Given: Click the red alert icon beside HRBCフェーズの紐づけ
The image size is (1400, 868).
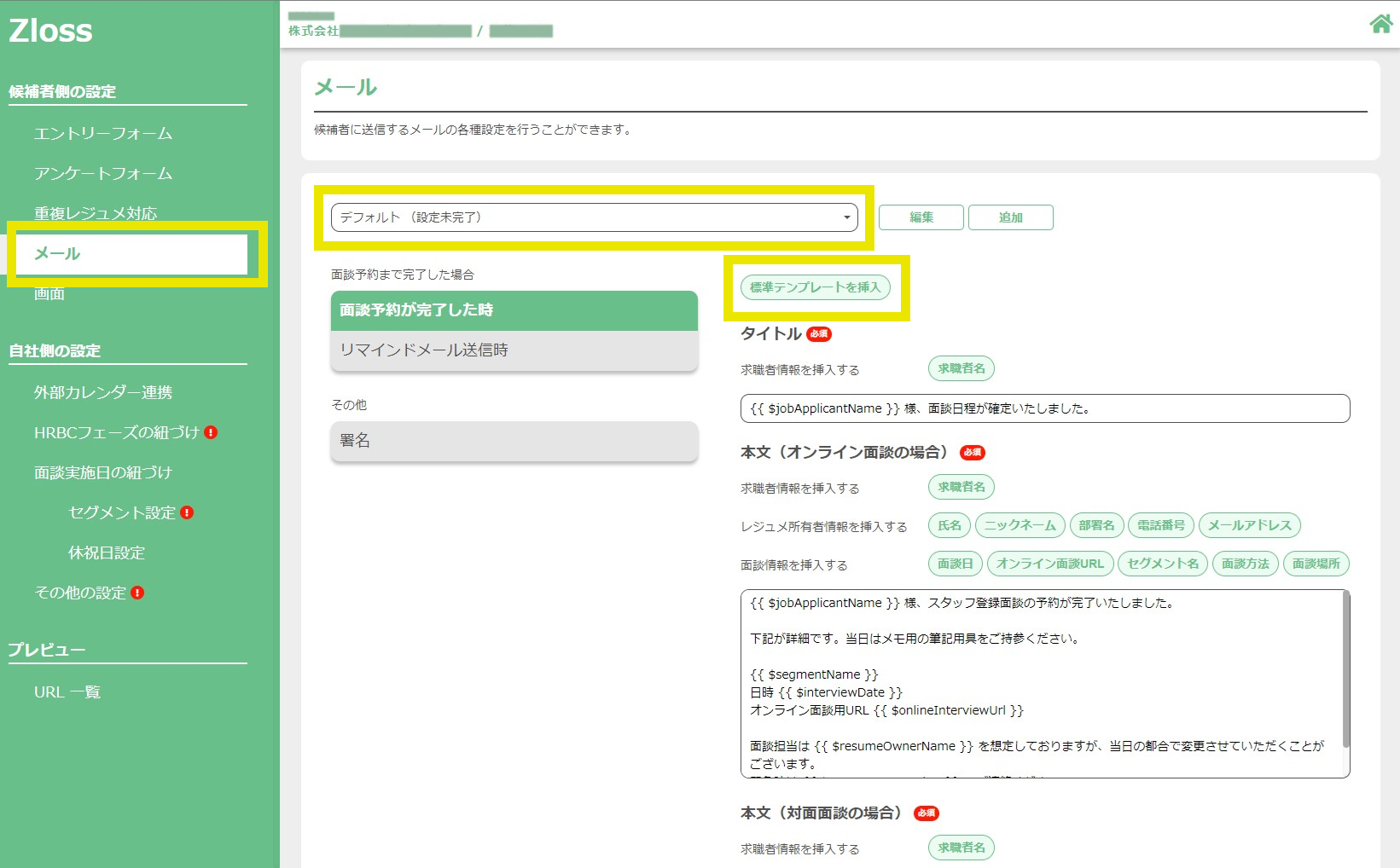Looking at the screenshot, I should (x=211, y=432).
